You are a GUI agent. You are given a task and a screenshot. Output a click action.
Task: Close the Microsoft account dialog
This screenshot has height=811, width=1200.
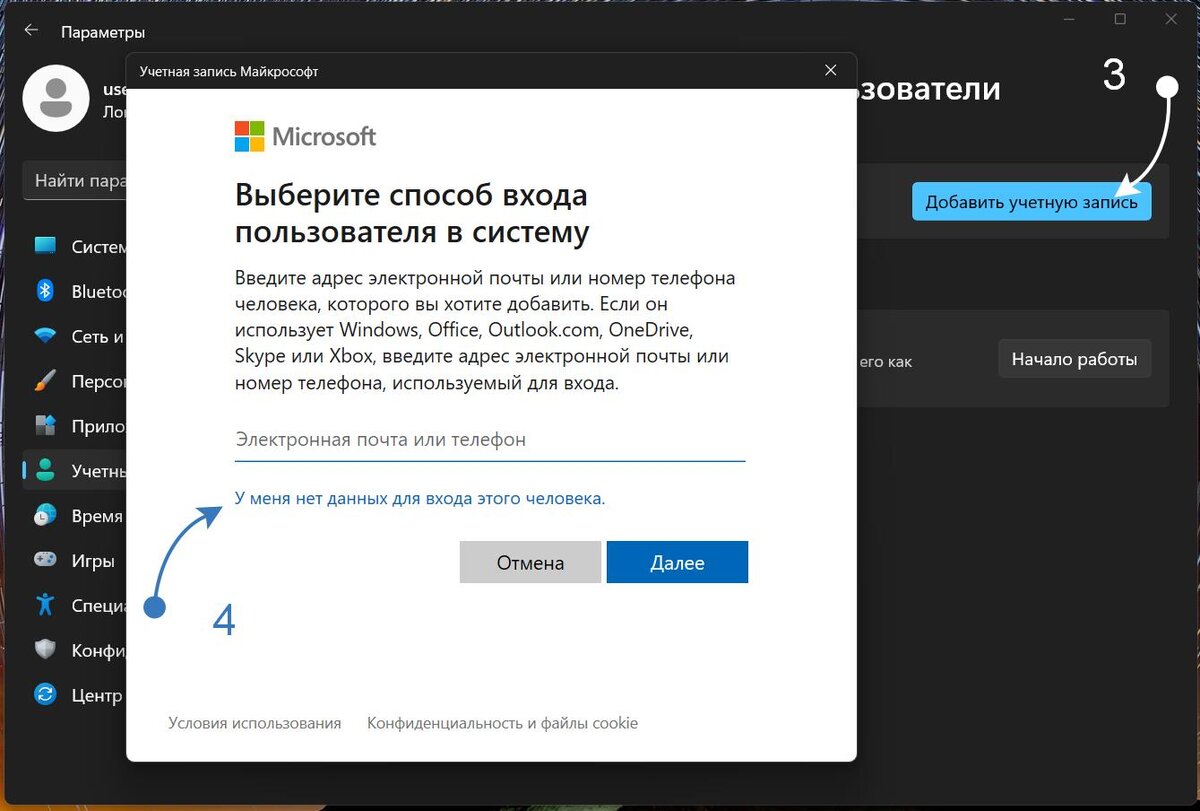pyautogui.click(x=830, y=70)
